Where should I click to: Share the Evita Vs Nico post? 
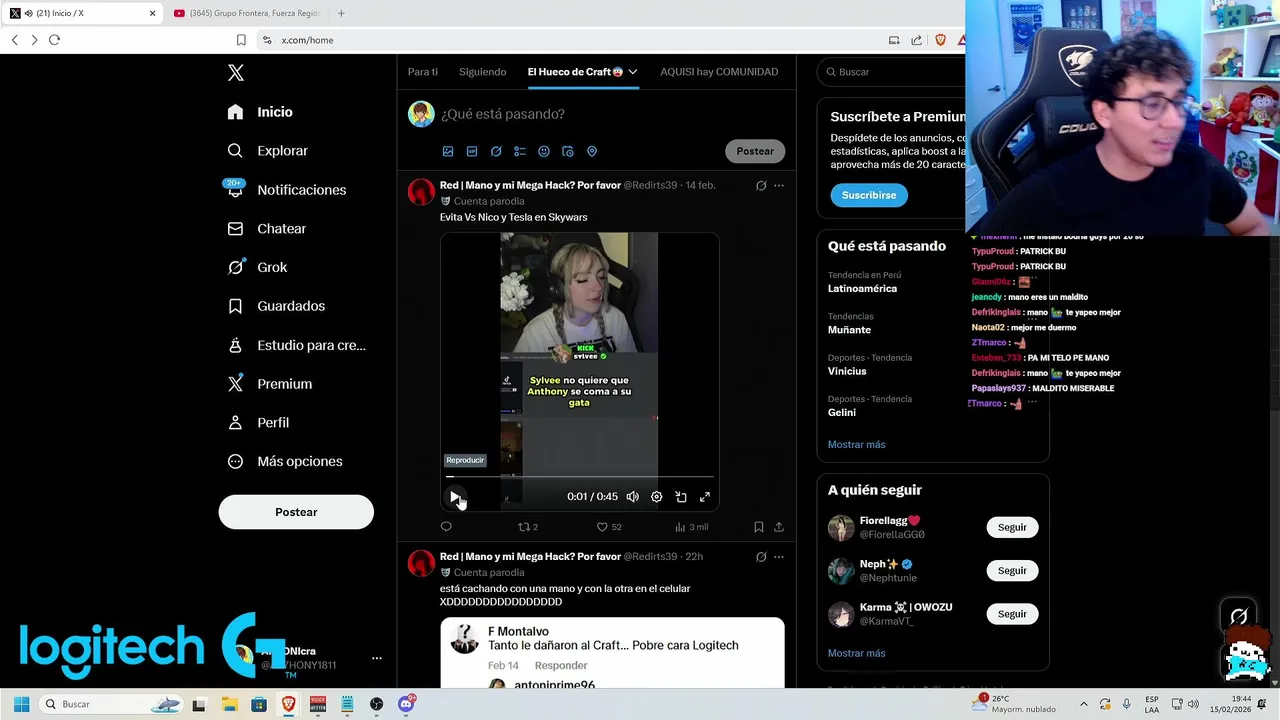(779, 527)
